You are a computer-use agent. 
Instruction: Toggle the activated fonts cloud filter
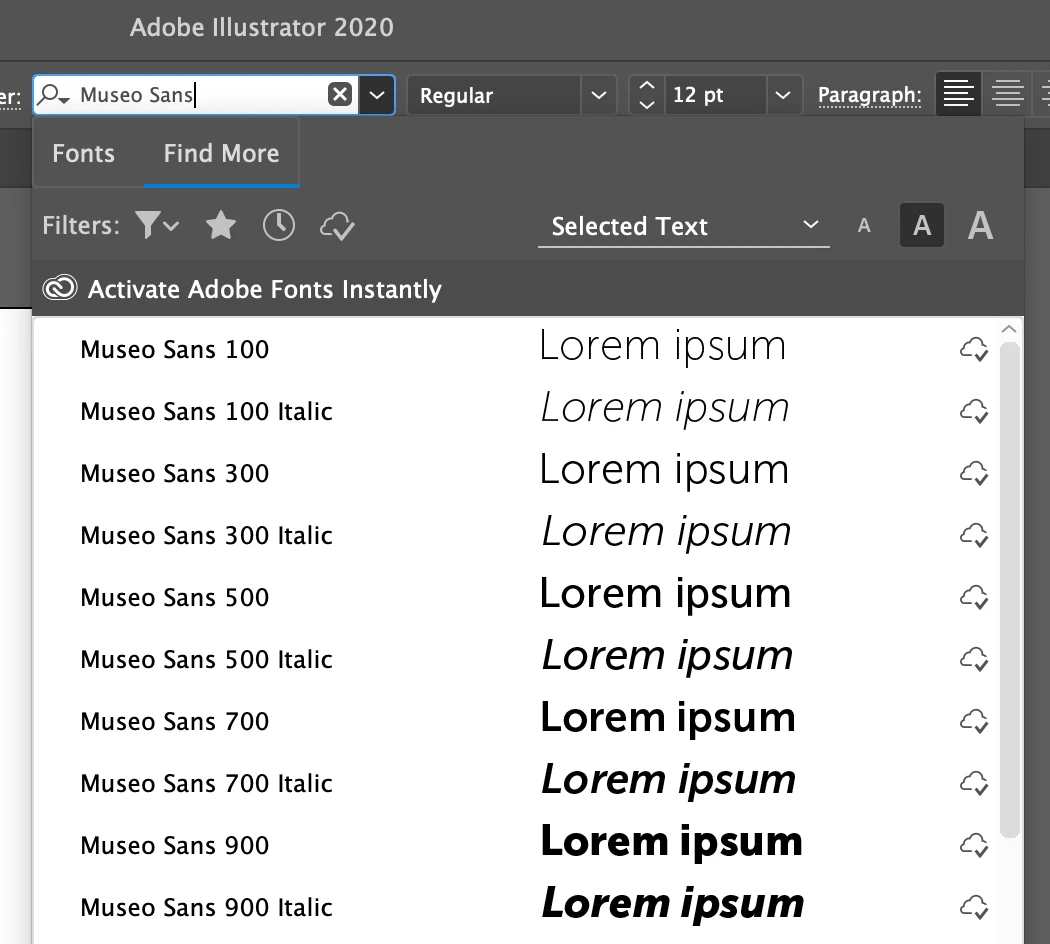pyautogui.click(x=337, y=226)
